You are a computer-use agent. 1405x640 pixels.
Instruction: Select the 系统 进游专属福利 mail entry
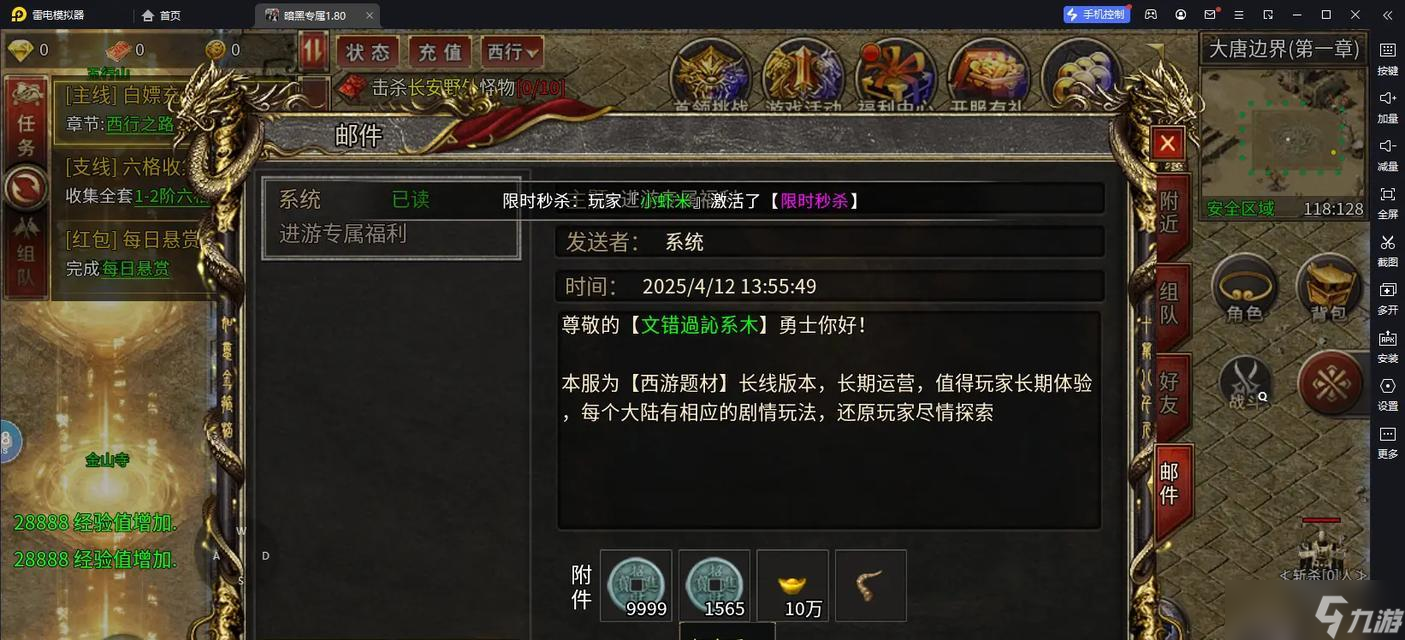391,217
